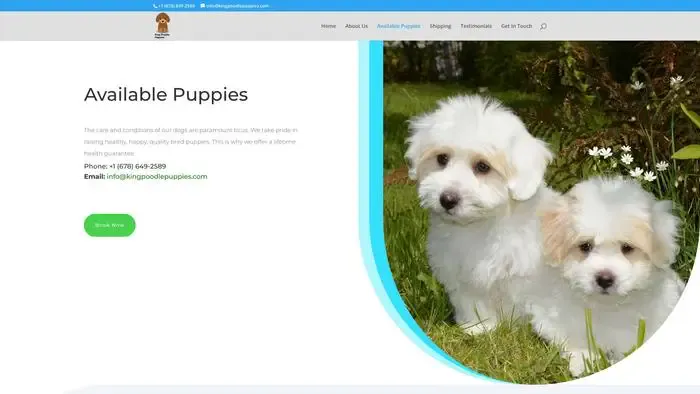Select the Available Puppies menu item
This screenshot has height=394, width=700.
(x=399, y=26)
